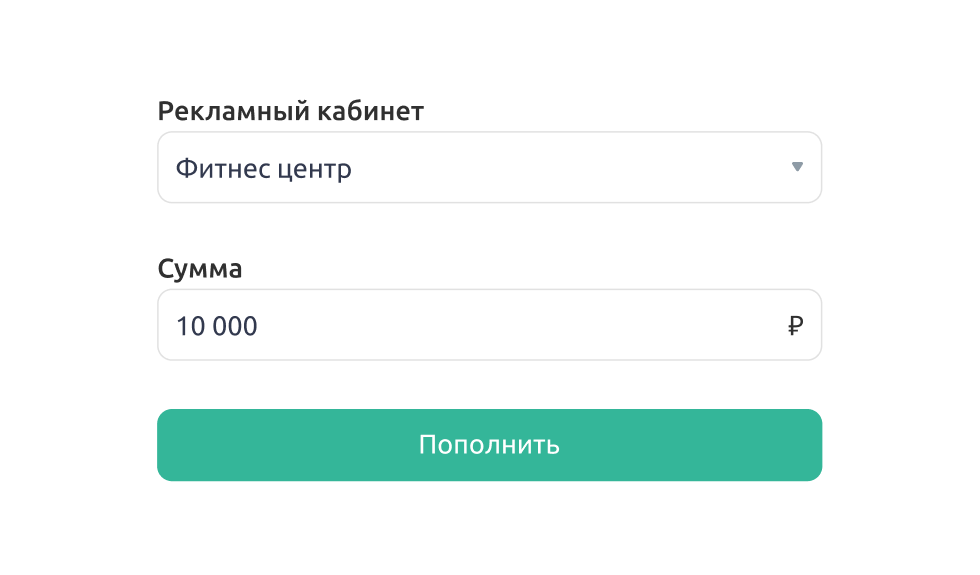This screenshot has height=575, width=980.
Task: Place cursor after 10 000 in amount field
Action: [x=260, y=326]
